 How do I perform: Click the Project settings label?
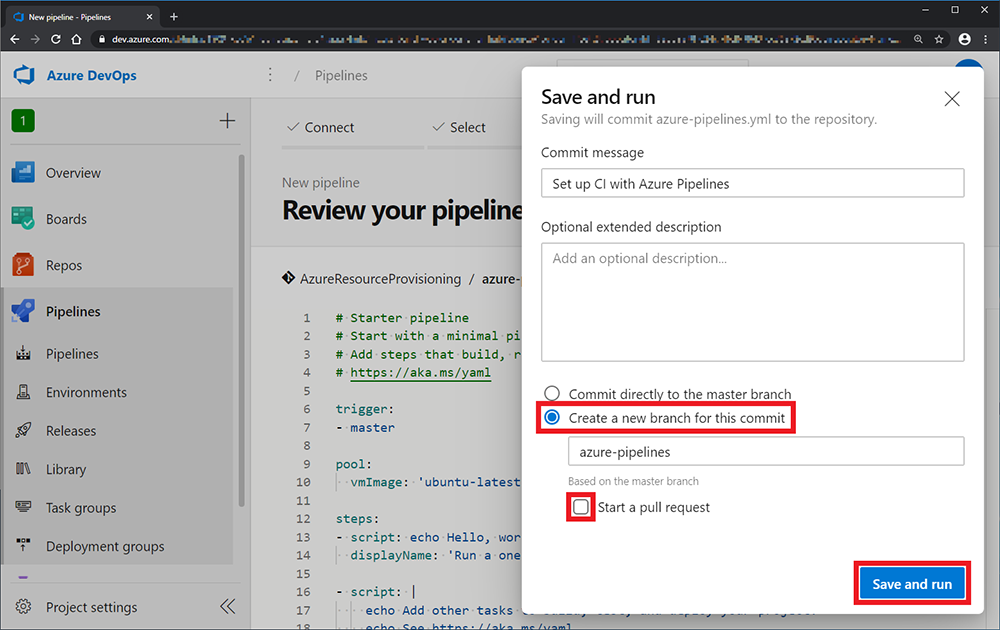click(91, 607)
